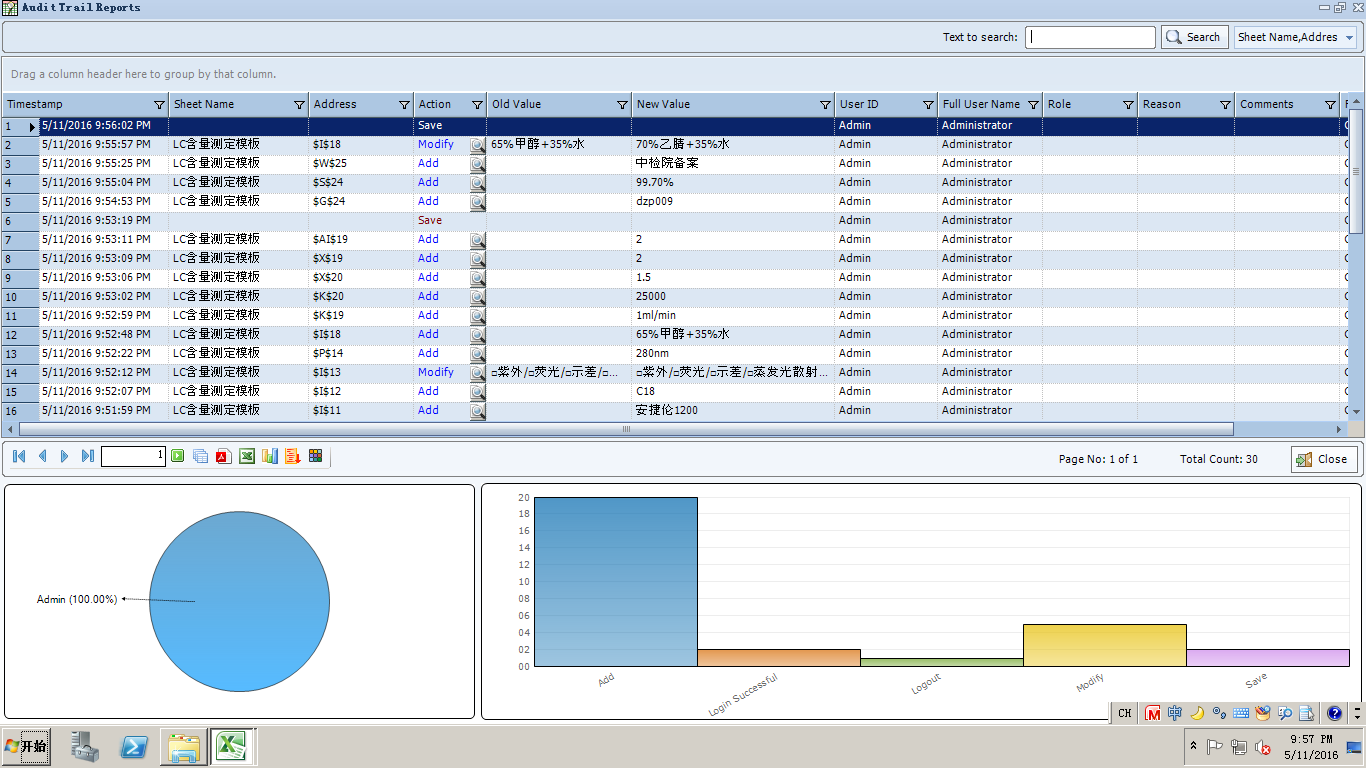Go to the first page of results
The width and height of the screenshot is (1366, 768).
pos(19,456)
